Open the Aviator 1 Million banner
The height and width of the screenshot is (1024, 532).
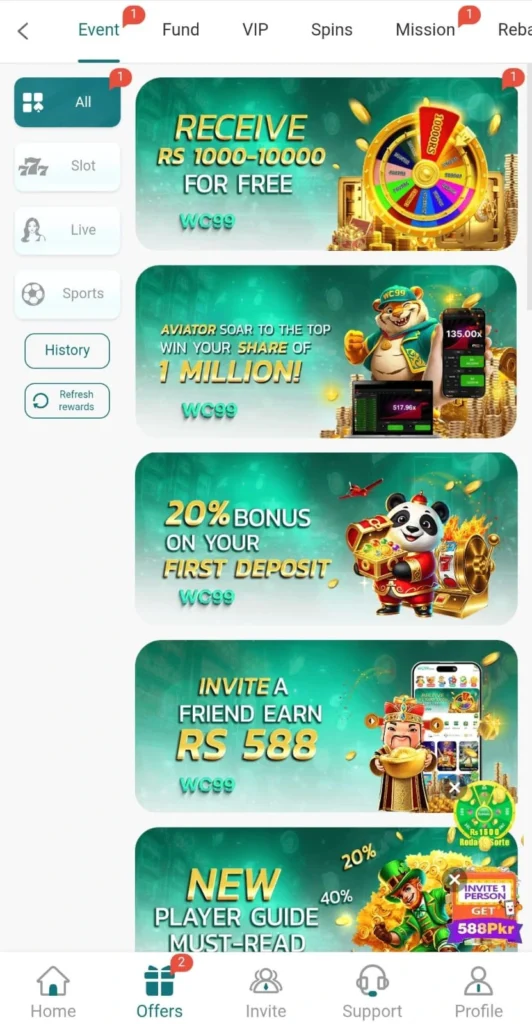tap(326, 351)
